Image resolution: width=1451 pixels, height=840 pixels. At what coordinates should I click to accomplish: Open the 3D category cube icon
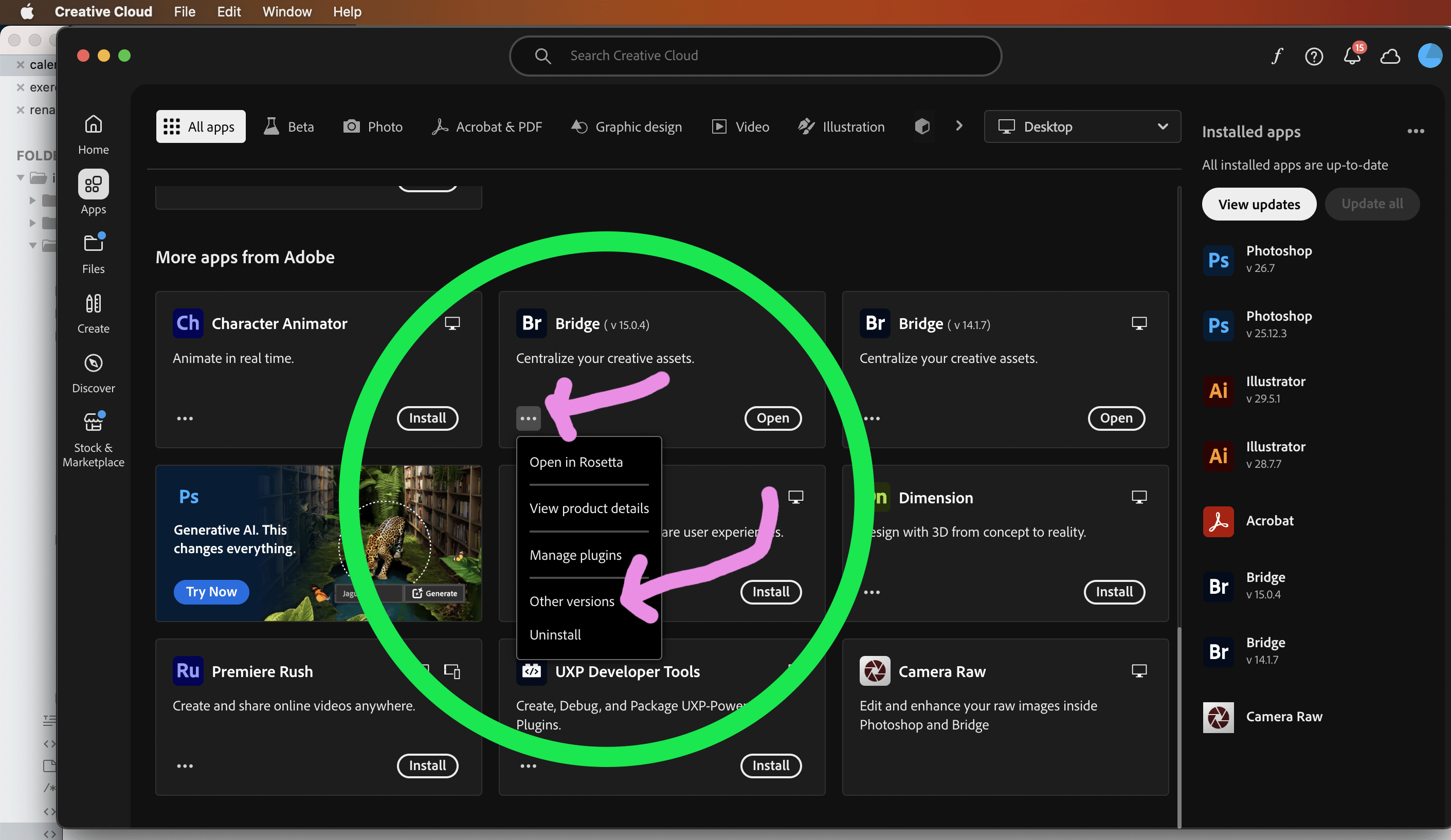922,126
